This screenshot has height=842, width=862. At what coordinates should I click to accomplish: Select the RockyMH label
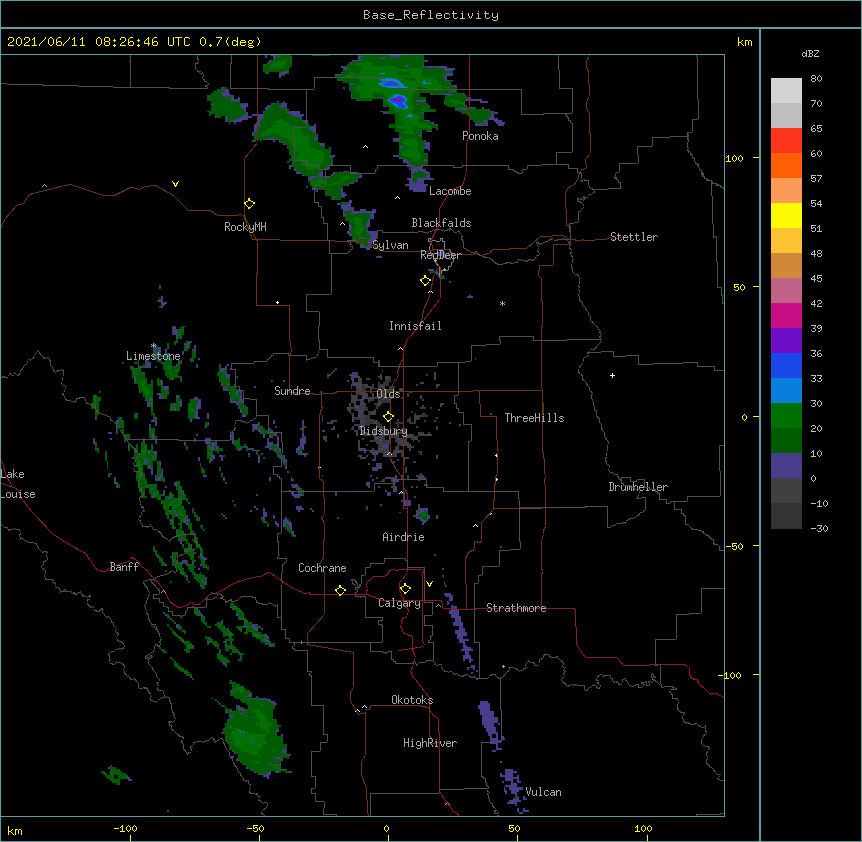pos(245,226)
